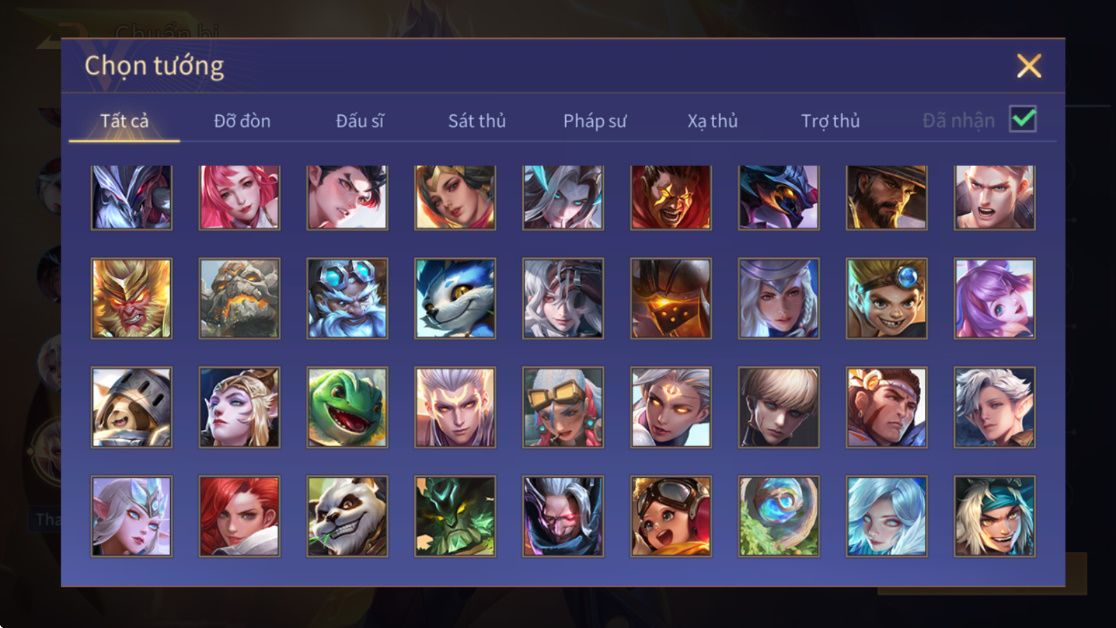Close the Chọn tướng dialog
The image size is (1116, 628).
click(1029, 66)
